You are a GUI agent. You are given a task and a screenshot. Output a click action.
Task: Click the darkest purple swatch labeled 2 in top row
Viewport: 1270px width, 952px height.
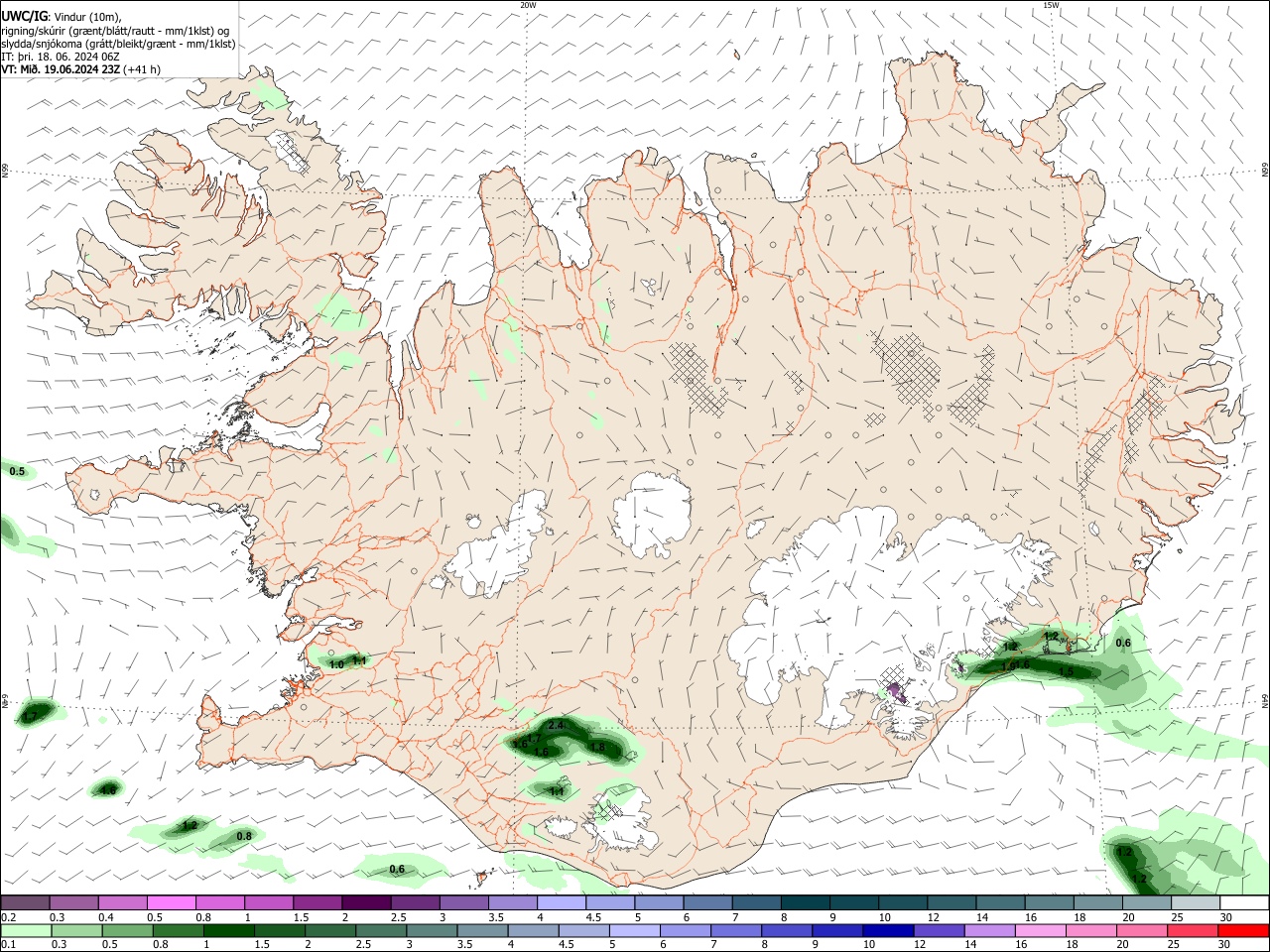tap(365, 903)
